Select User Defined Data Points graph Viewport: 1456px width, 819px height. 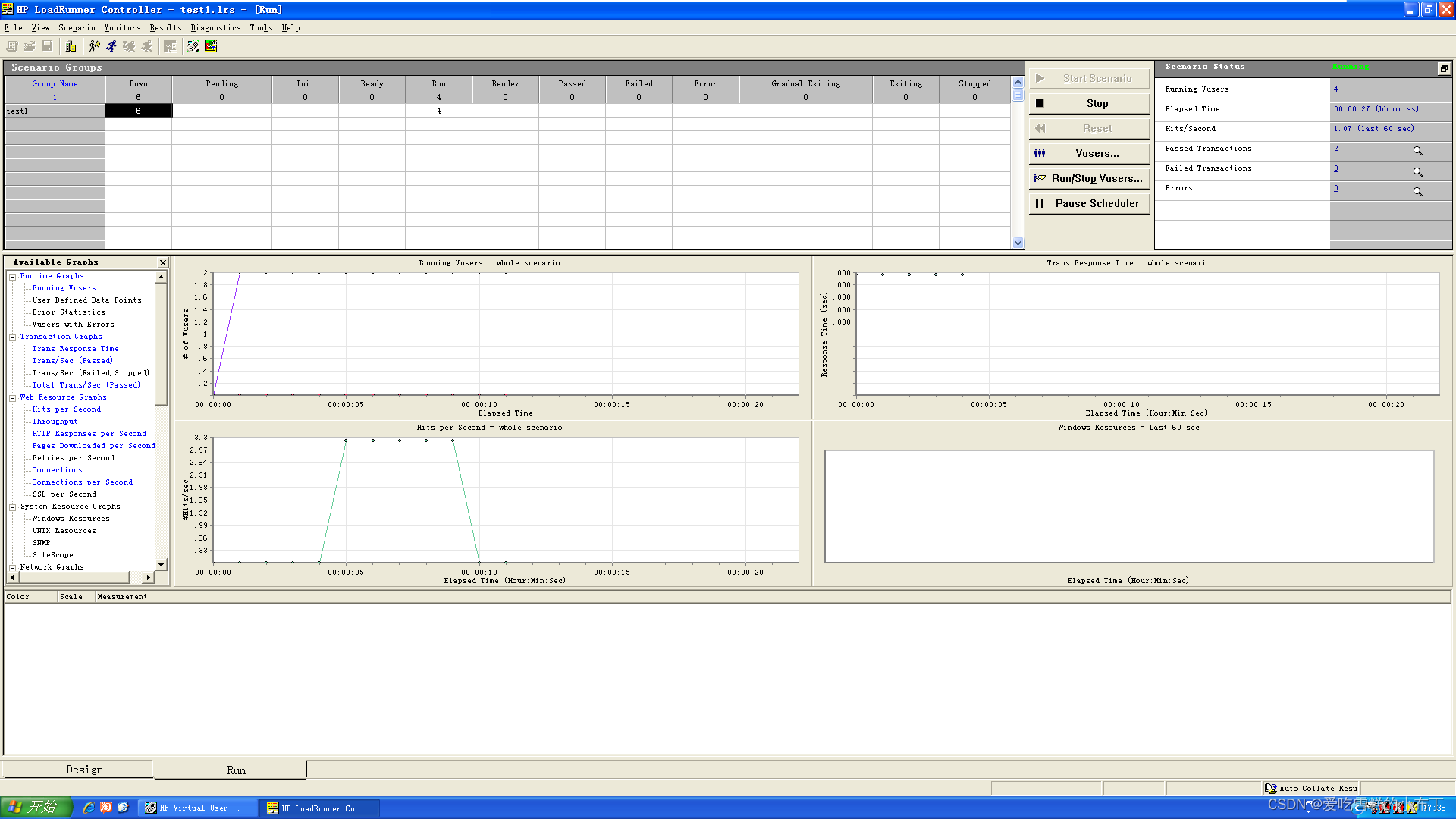click(86, 300)
